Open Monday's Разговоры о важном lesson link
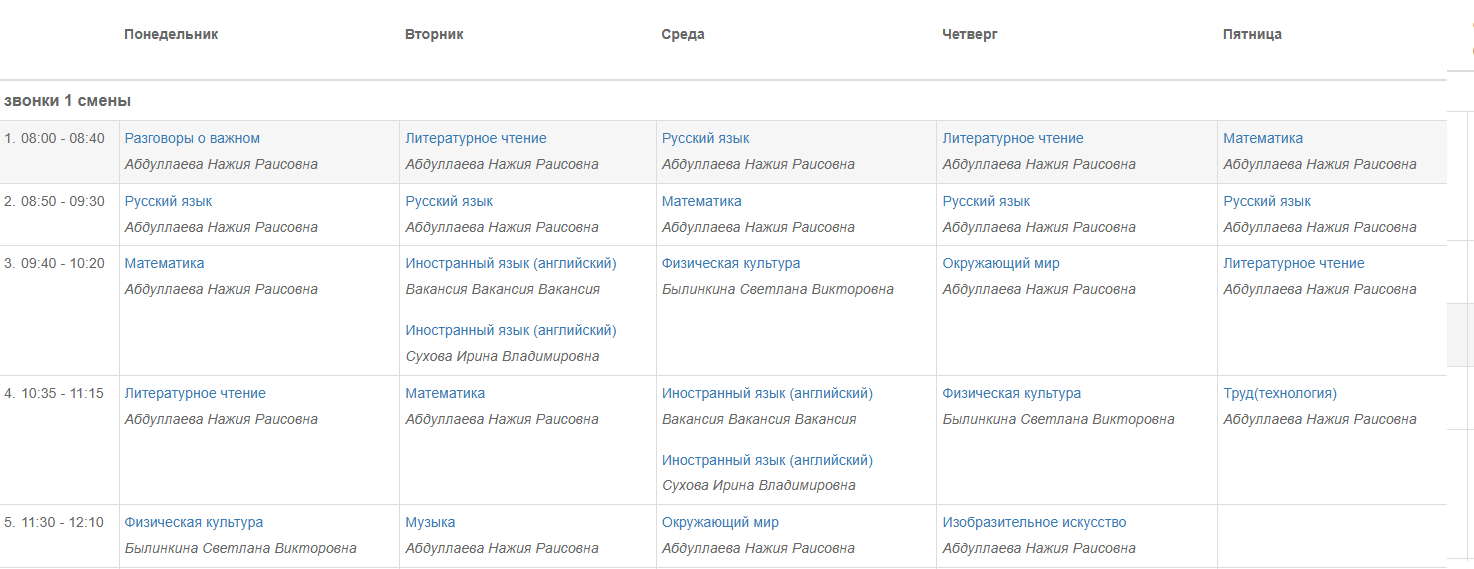1474x569 pixels. [192, 138]
